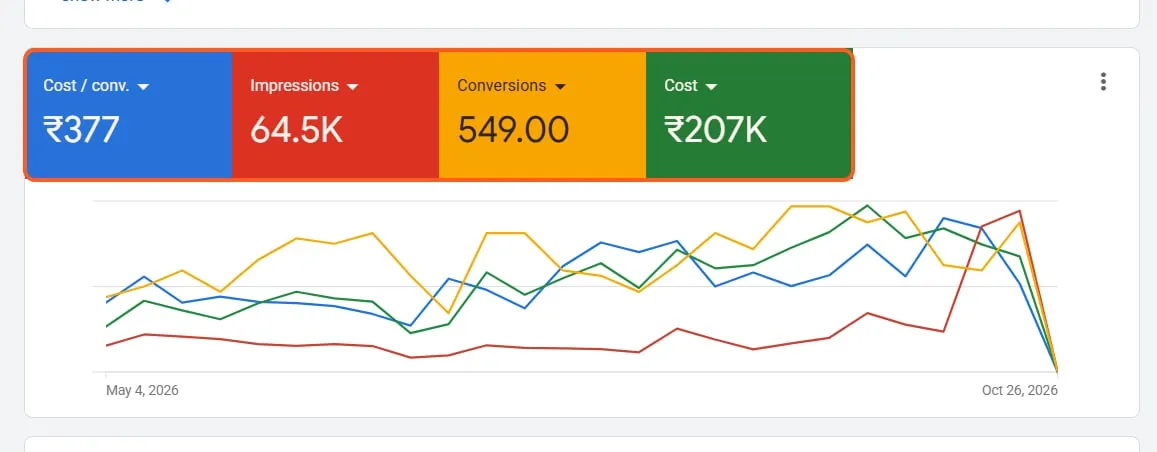Click the Oct 26, 2026 axis label

(x=1020, y=390)
